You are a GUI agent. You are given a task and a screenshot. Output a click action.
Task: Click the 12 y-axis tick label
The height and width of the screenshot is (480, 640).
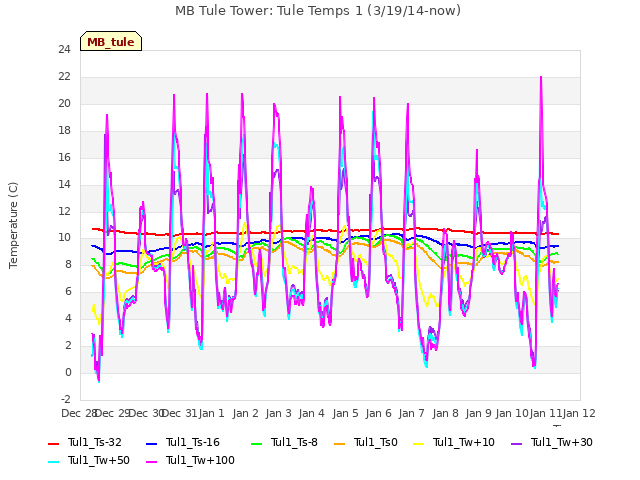(x=64, y=211)
